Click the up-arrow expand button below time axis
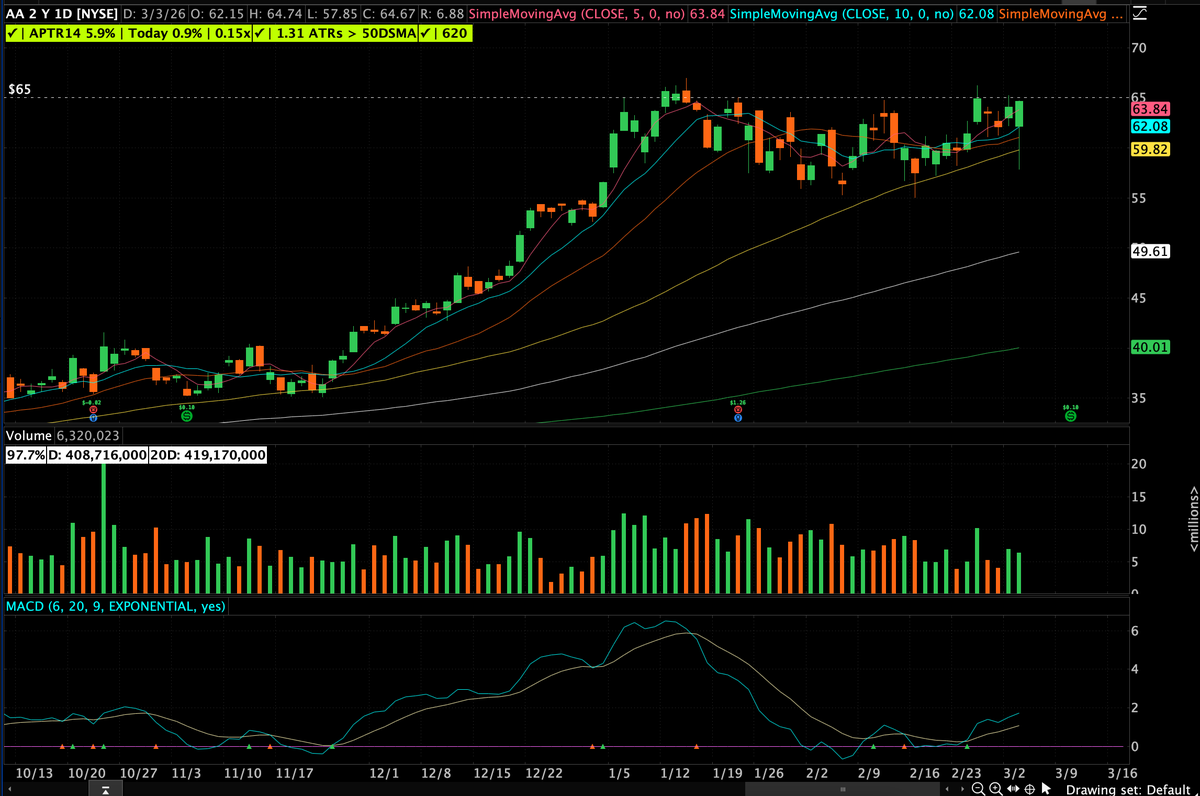The height and width of the screenshot is (796, 1200). [105, 790]
